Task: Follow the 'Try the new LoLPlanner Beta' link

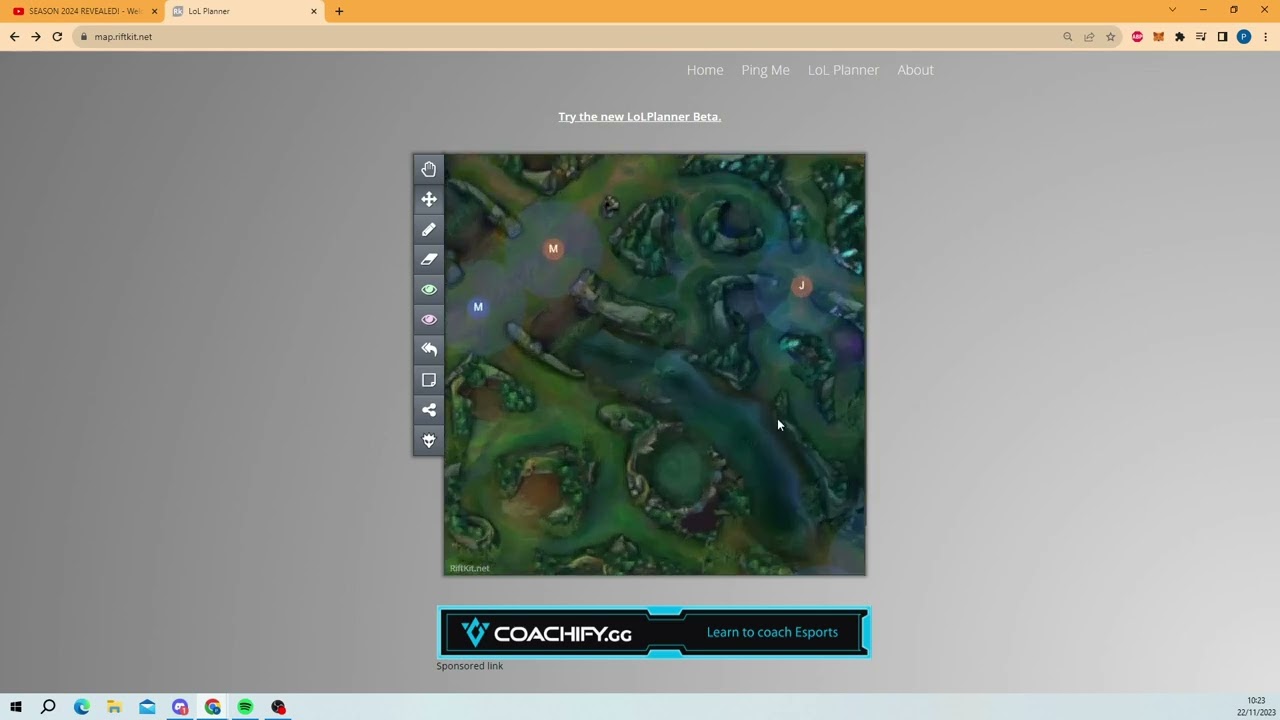Action: point(640,117)
